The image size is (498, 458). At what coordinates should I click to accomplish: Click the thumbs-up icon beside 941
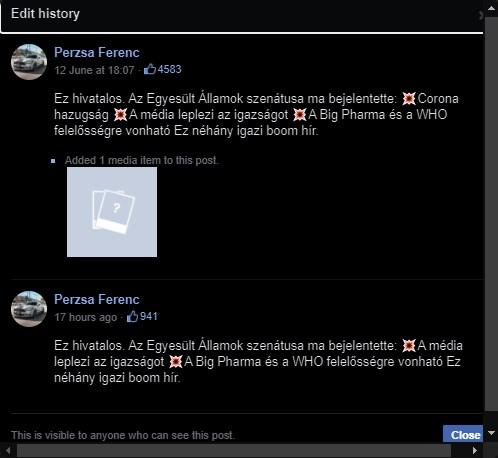(132, 316)
